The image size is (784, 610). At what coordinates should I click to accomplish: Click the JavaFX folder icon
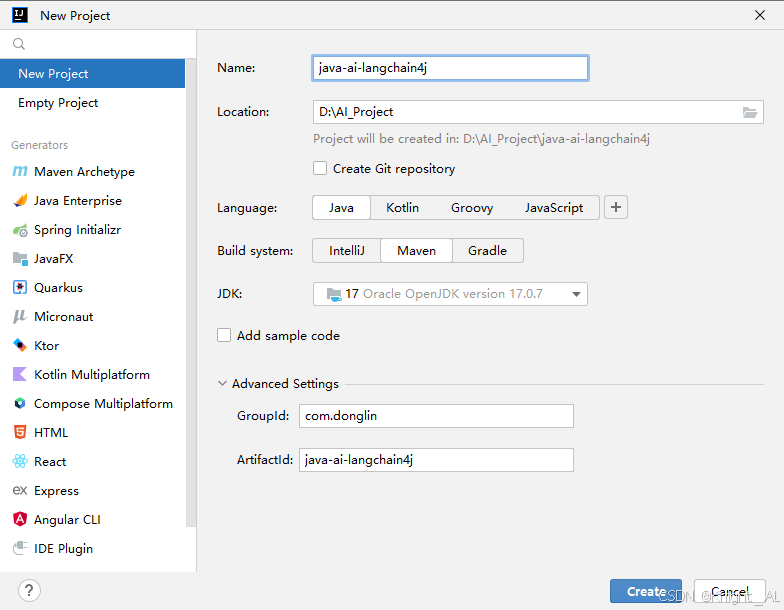coord(20,258)
